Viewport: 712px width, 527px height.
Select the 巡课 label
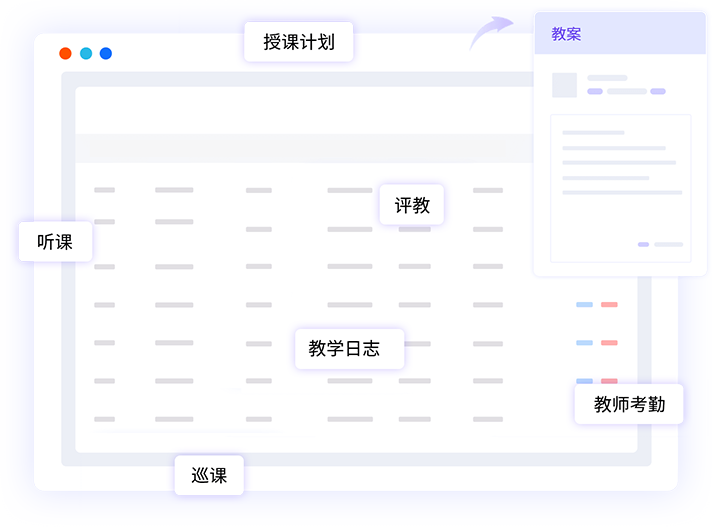click(209, 475)
